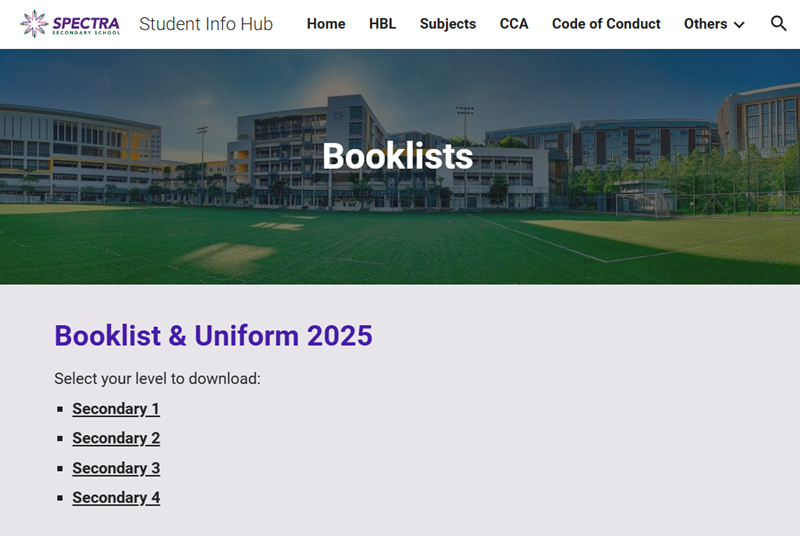Click the 'Select your level to download' text

click(157, 378)
